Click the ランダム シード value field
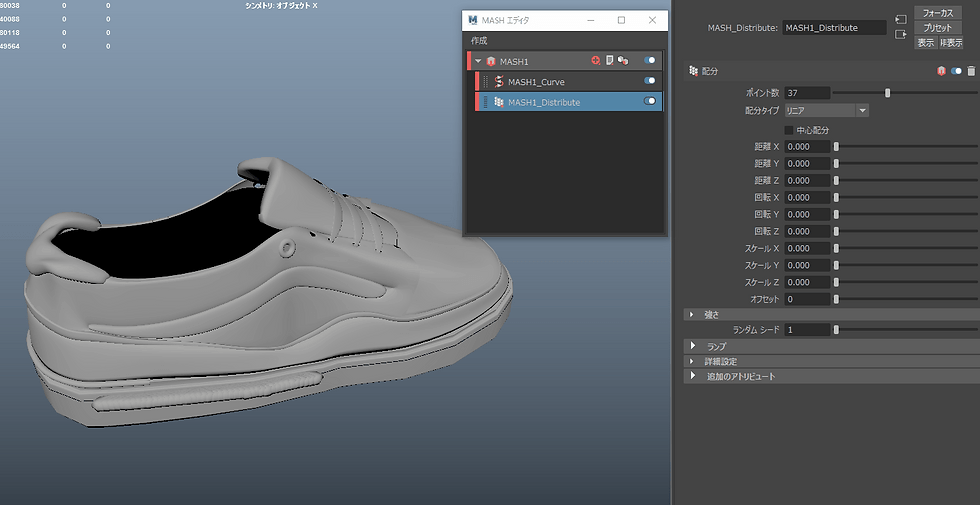Viewport: 980px width, 505px height. pos(807,329)
